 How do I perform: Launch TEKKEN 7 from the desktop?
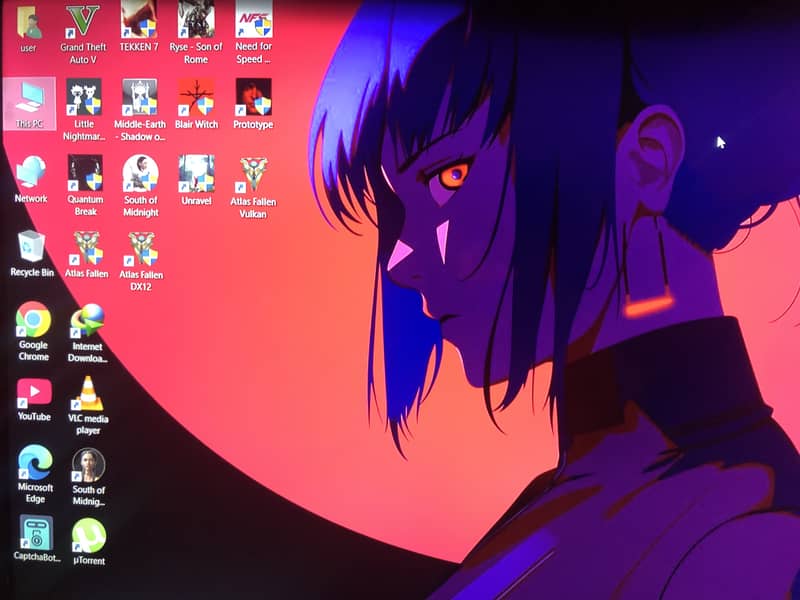(x=139, y=20)
